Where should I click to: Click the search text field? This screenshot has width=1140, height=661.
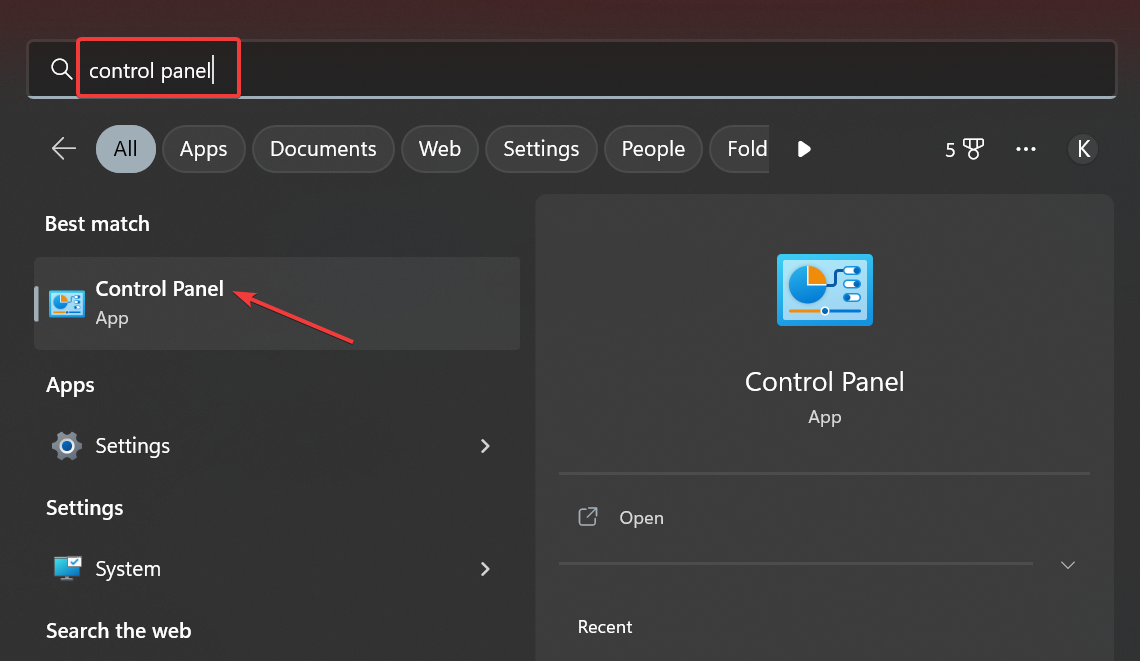[600, 70]
